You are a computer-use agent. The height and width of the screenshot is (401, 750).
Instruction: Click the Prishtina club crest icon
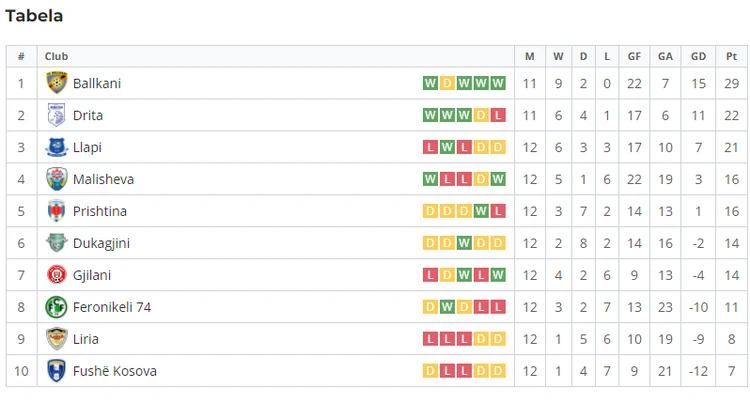tap(56, 211)
